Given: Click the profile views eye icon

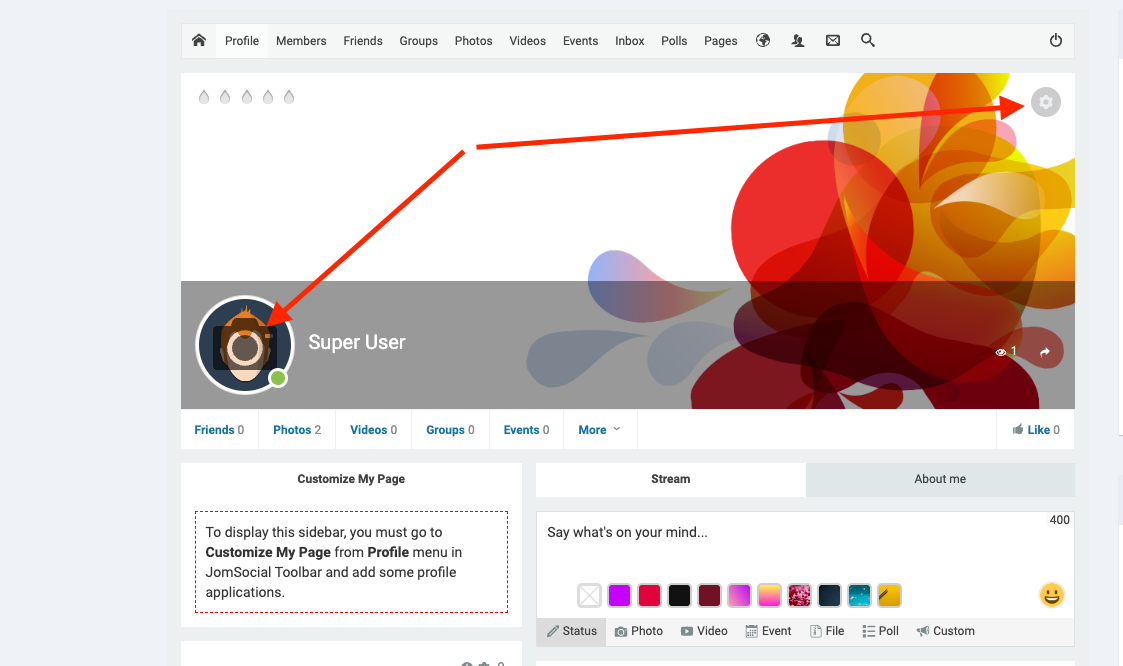Looking at the screenshot, I should (1001, 352).
